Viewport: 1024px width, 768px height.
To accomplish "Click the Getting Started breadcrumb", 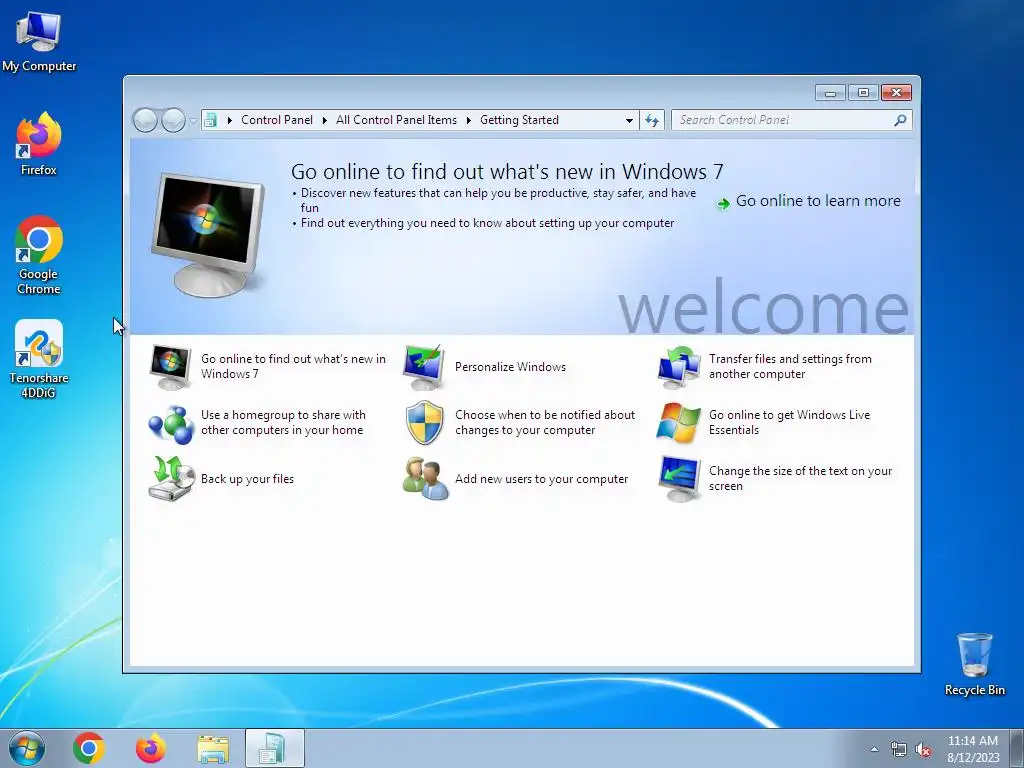I will pyautogui.click(x=519, y=120).
